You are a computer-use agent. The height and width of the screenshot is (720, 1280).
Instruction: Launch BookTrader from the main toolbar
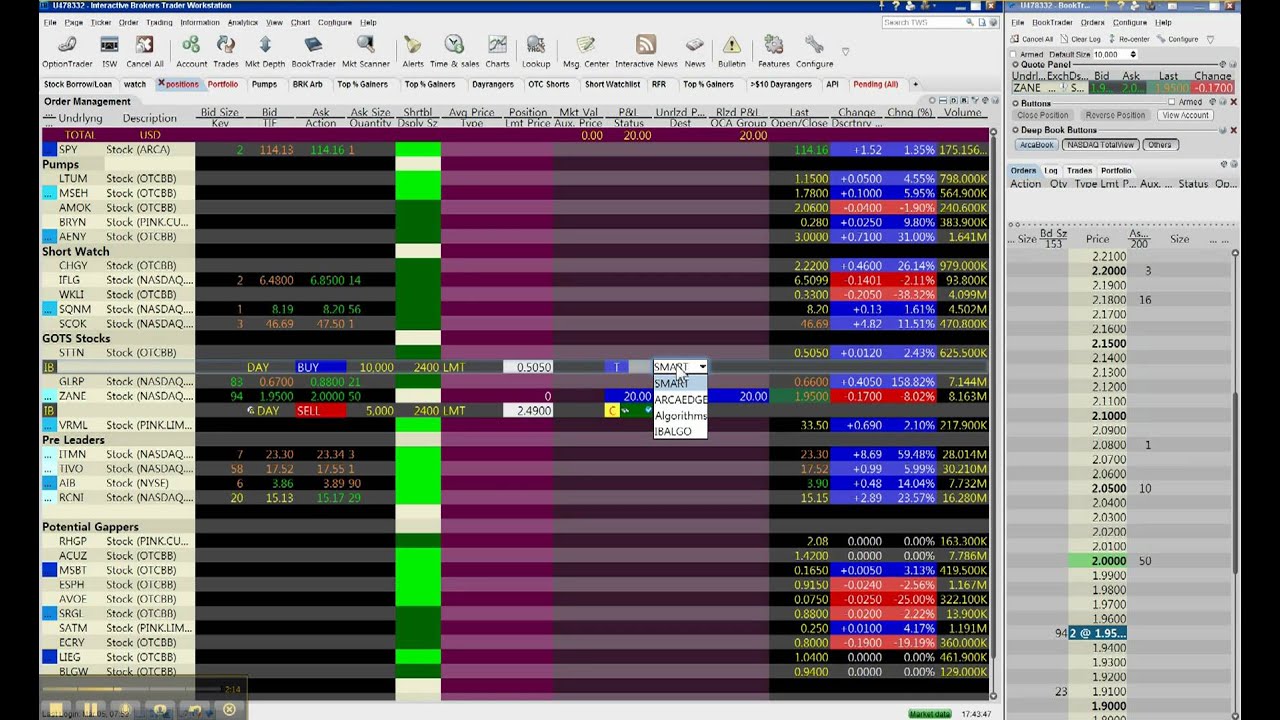pos(313,51)
